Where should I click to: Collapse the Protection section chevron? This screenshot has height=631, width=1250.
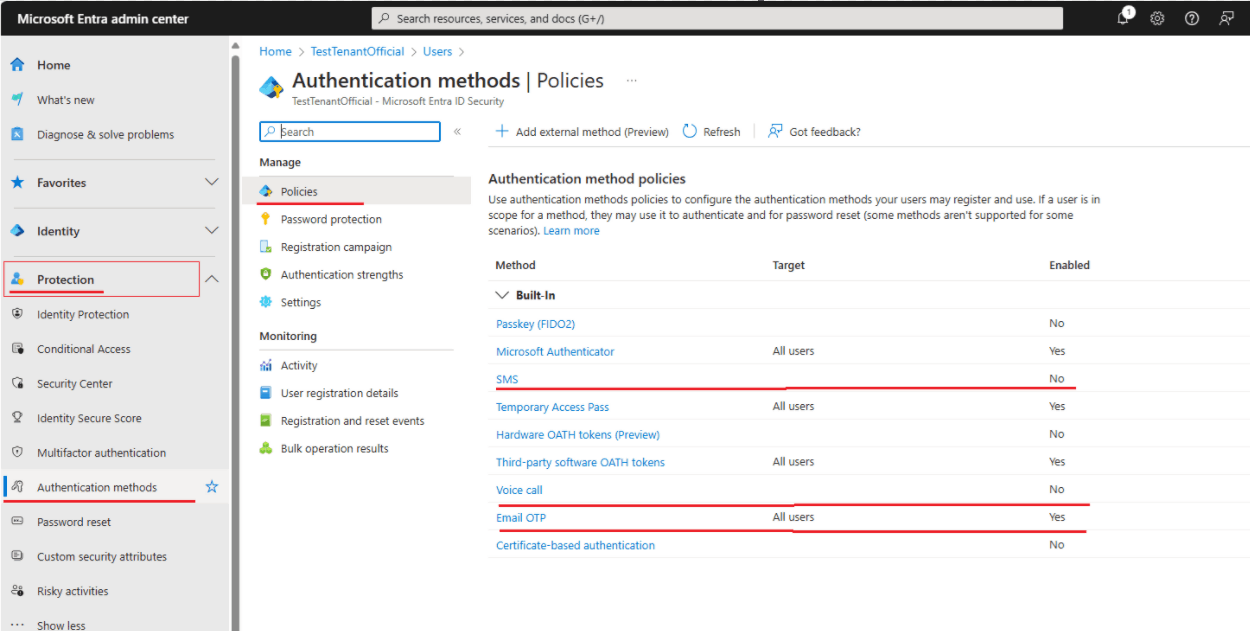coord(211,279)
